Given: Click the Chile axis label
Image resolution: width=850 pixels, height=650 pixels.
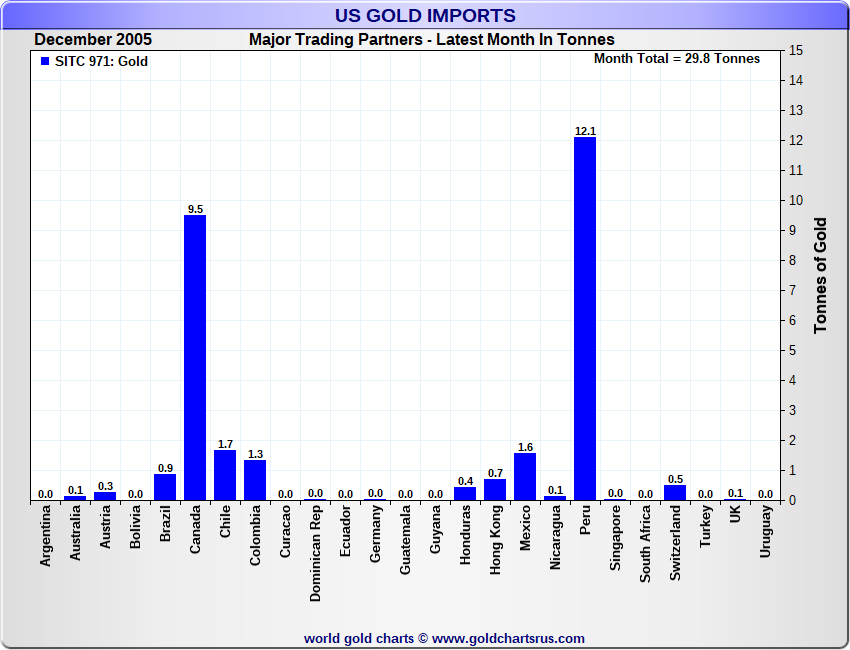Looking at the screenshot, I should click(x=225, y=521).
